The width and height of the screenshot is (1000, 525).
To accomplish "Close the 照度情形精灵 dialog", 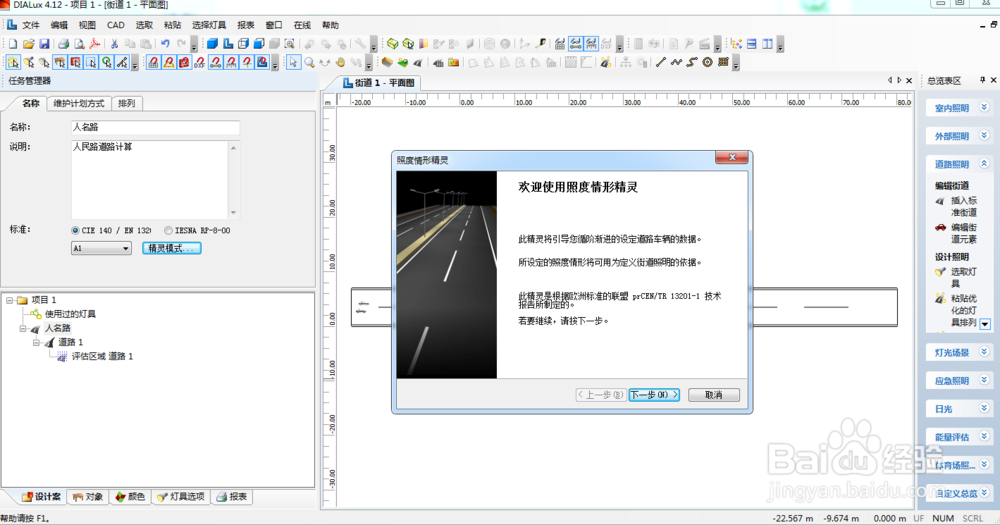I will 732,158.
